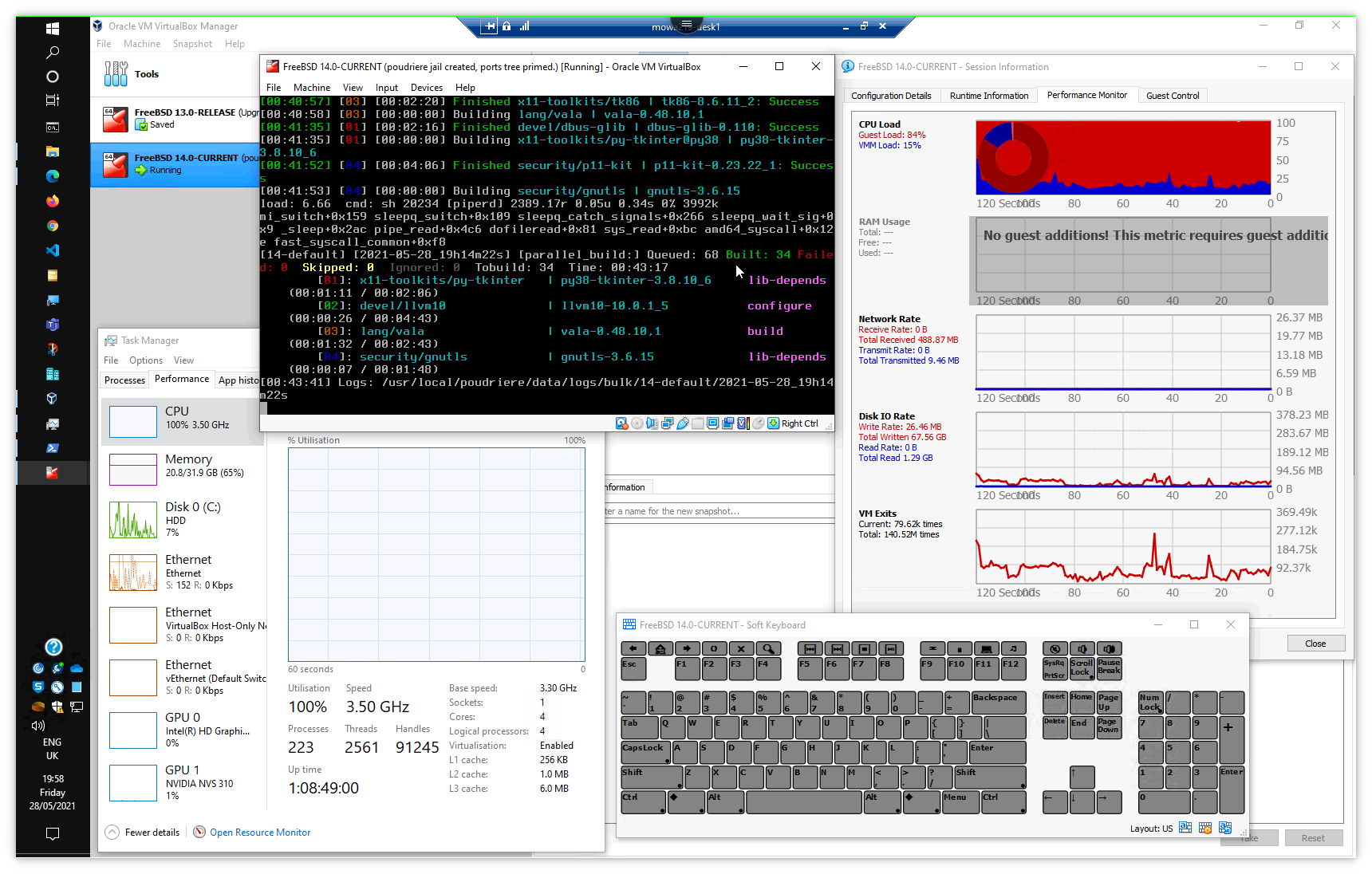Open PowerShell from the taskbar
1372x874 pixels.
pos(53,448)
